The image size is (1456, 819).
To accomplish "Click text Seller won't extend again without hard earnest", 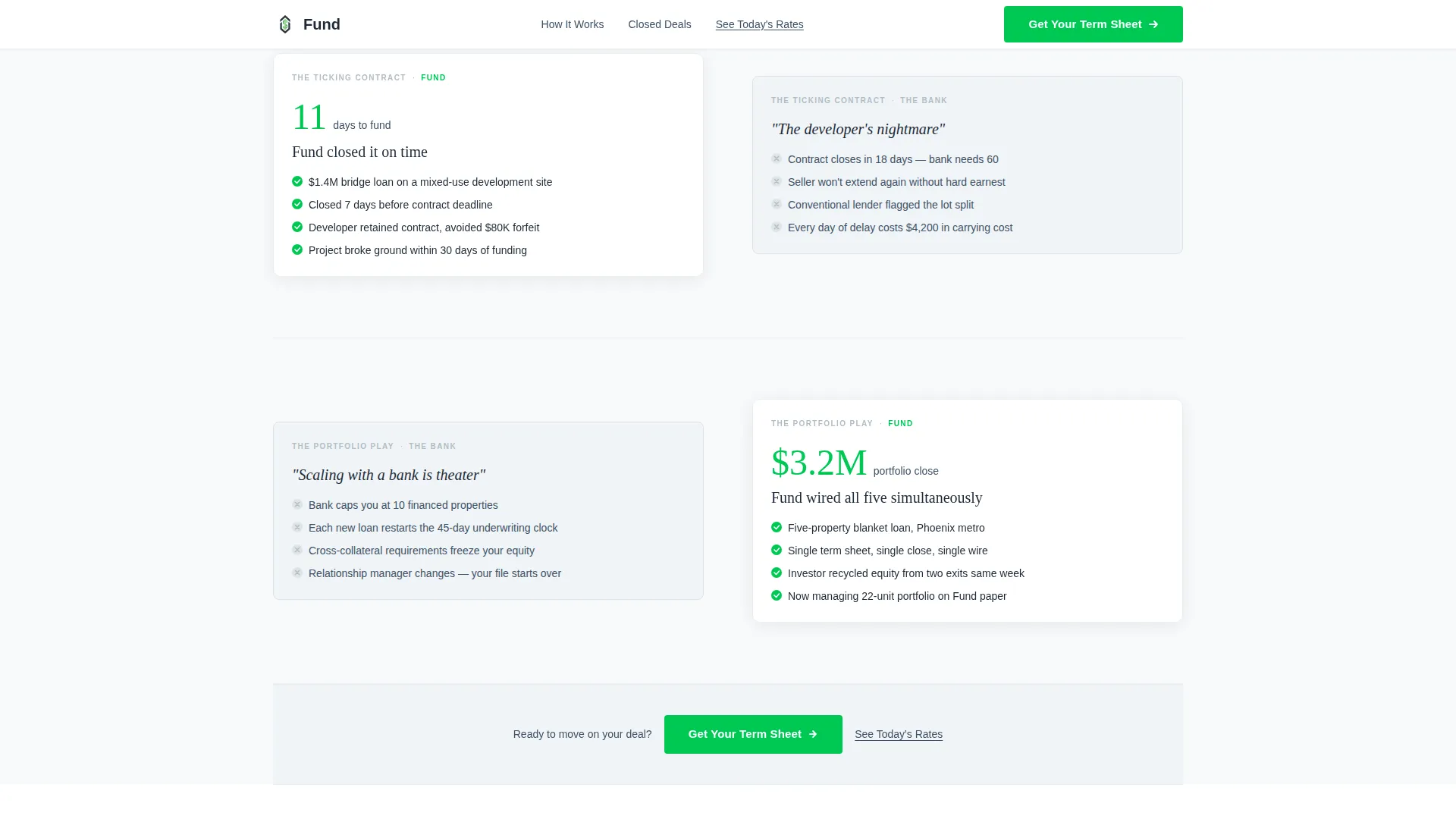I will pyautogui.click(x=896, y=182).
